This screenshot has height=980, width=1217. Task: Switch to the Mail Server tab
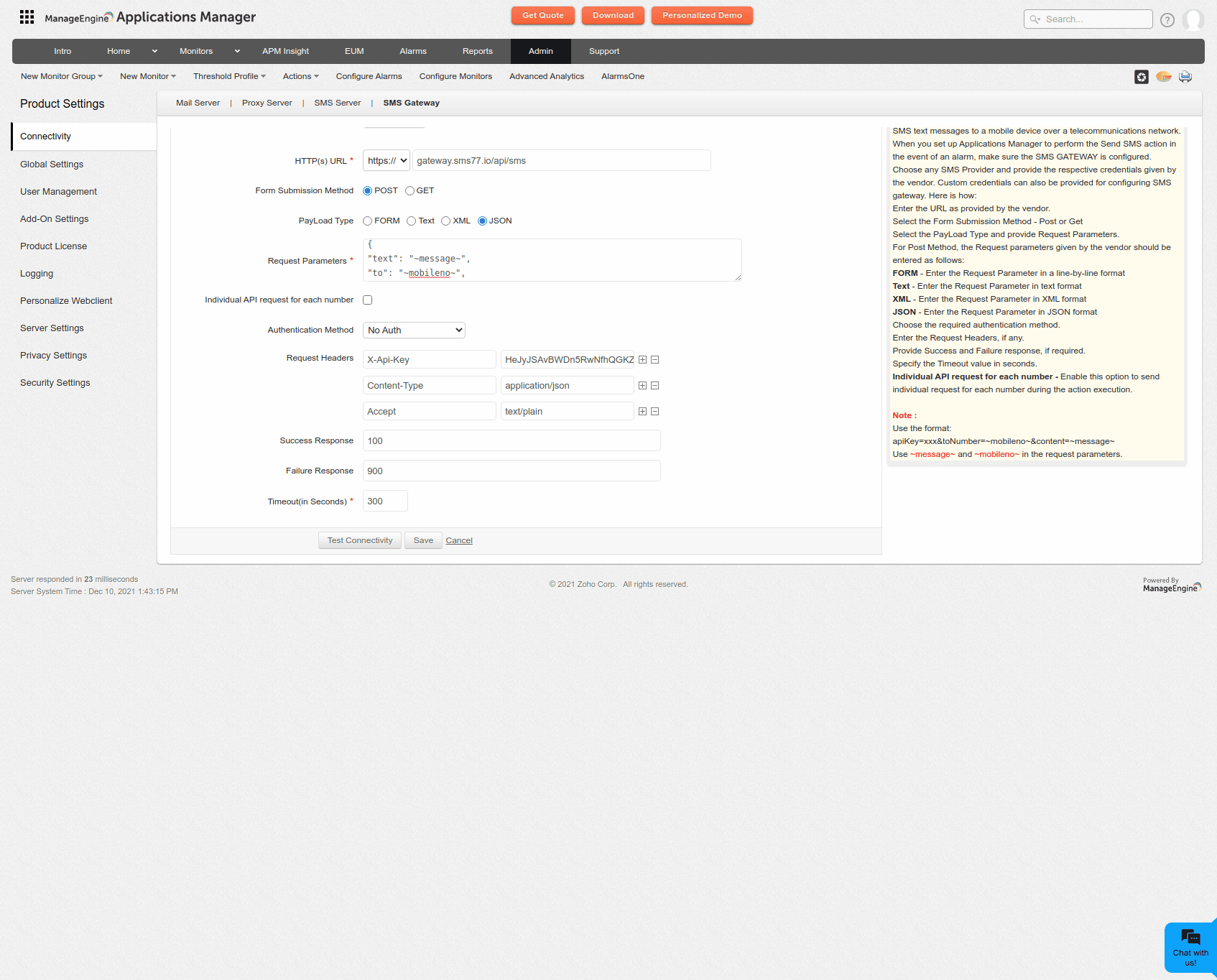click(x=198, y=103)
